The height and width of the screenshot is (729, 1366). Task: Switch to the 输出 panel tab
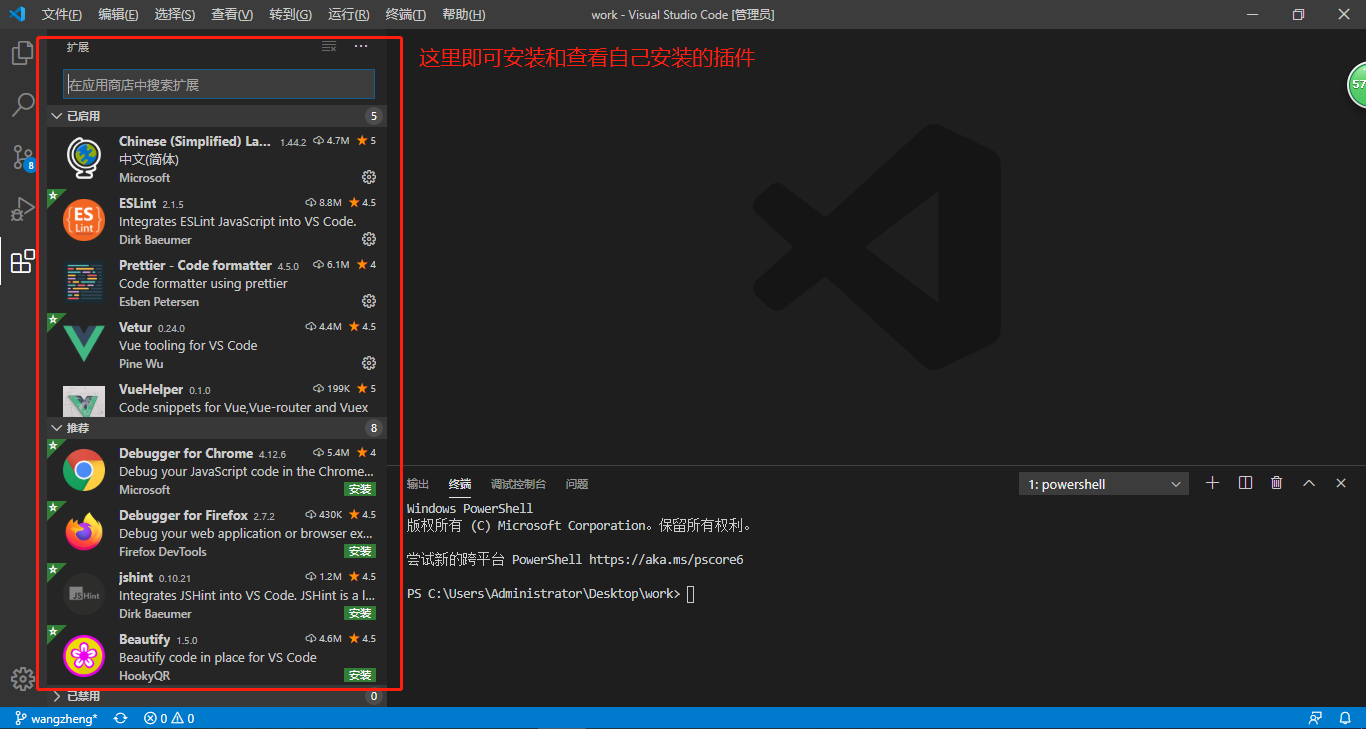(x=418, y=484)
